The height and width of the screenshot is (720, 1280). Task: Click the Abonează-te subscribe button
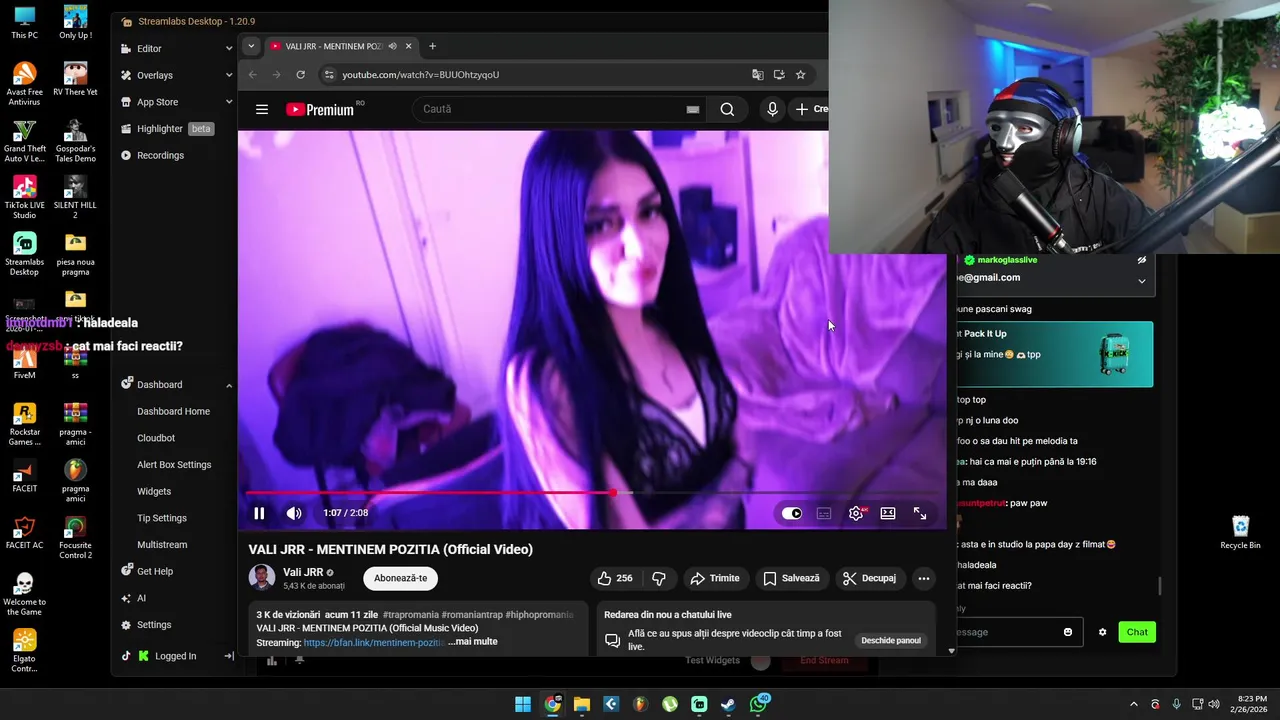(x=401, y=578)
